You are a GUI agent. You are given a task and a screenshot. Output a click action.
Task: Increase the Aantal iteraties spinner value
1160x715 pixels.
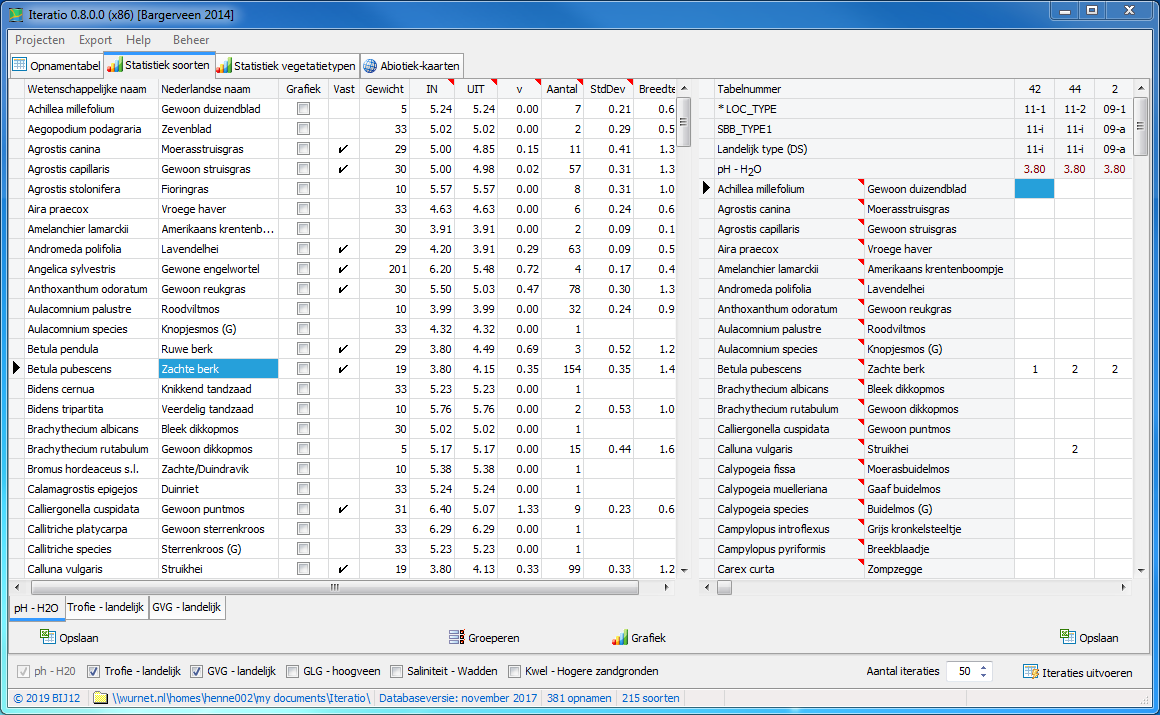tap(984, 667)
